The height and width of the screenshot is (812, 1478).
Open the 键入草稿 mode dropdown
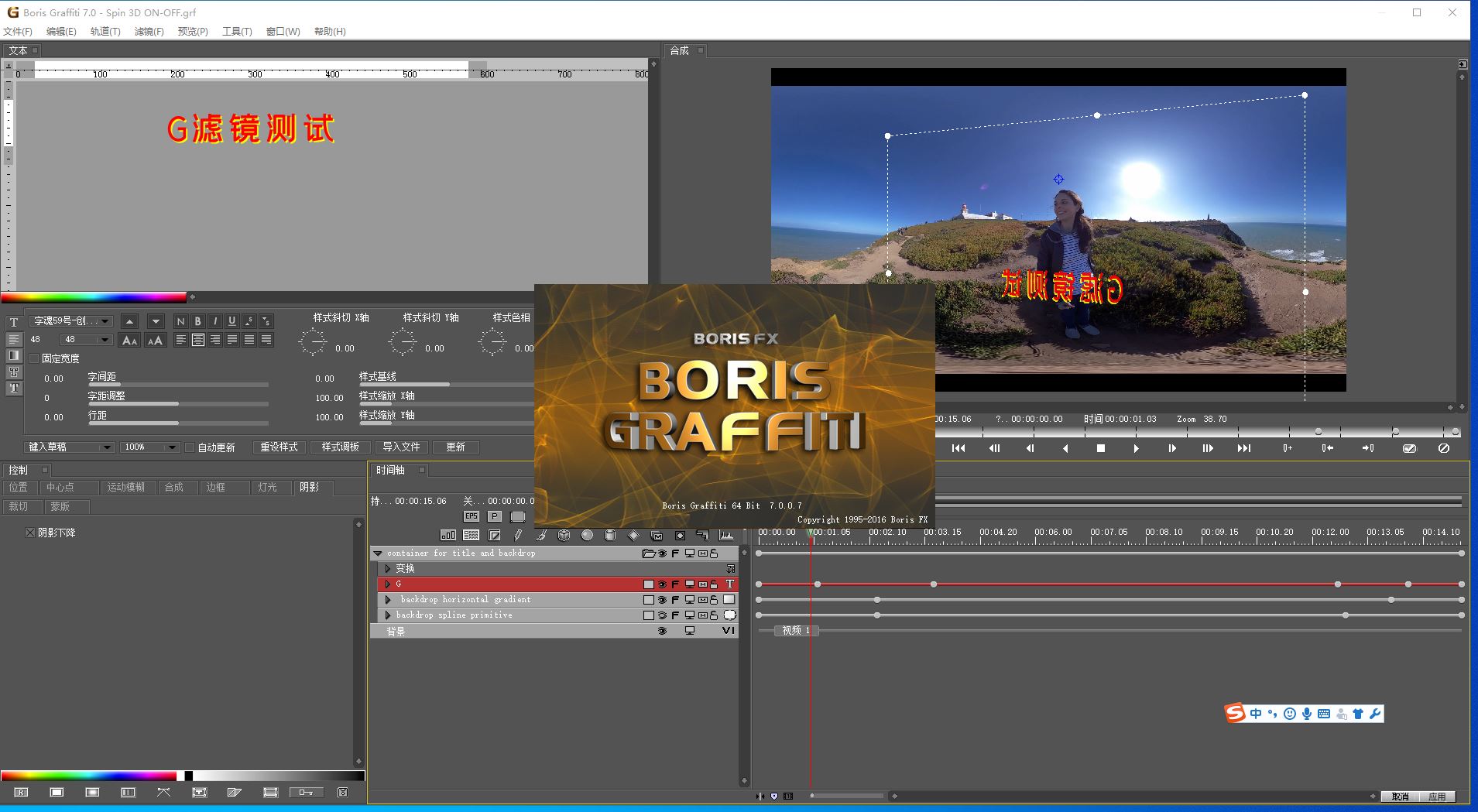pos(70,447)
